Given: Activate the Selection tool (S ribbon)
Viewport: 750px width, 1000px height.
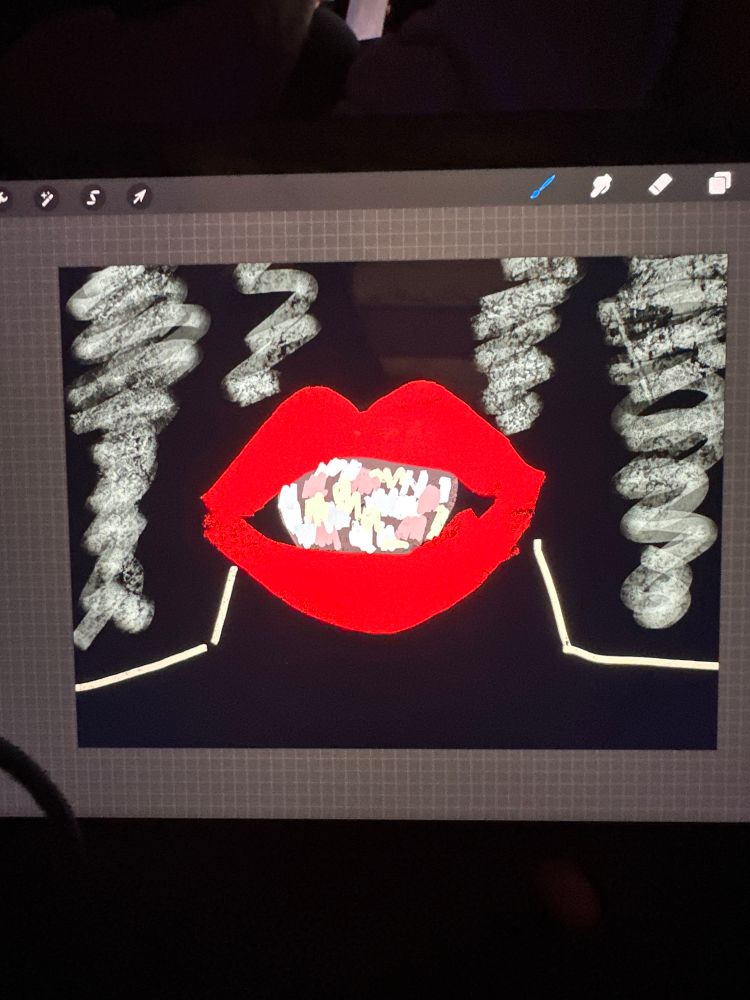Looking at the screenshot, I should click(x=92, y=198).
